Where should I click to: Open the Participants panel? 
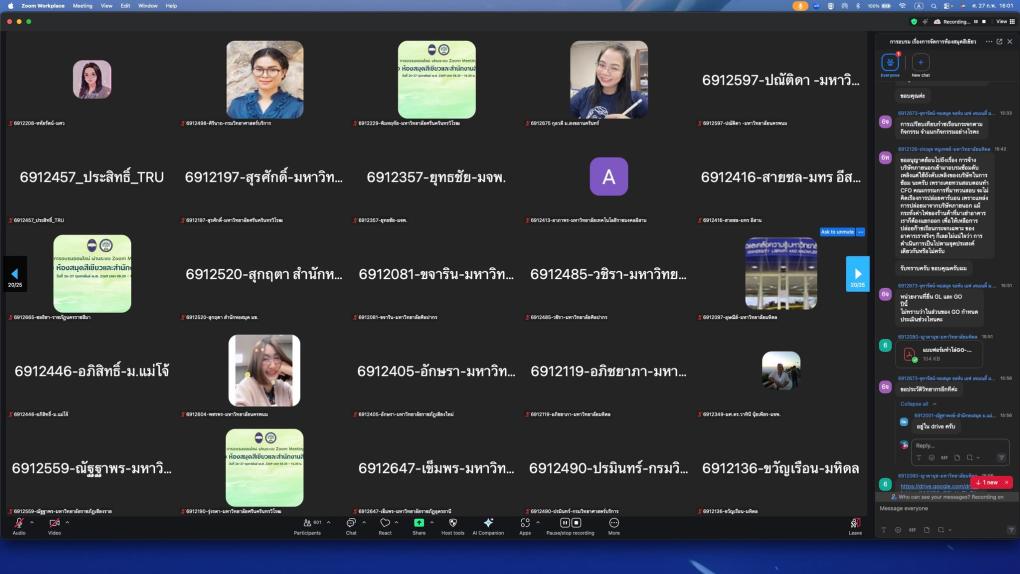point(307,523)
